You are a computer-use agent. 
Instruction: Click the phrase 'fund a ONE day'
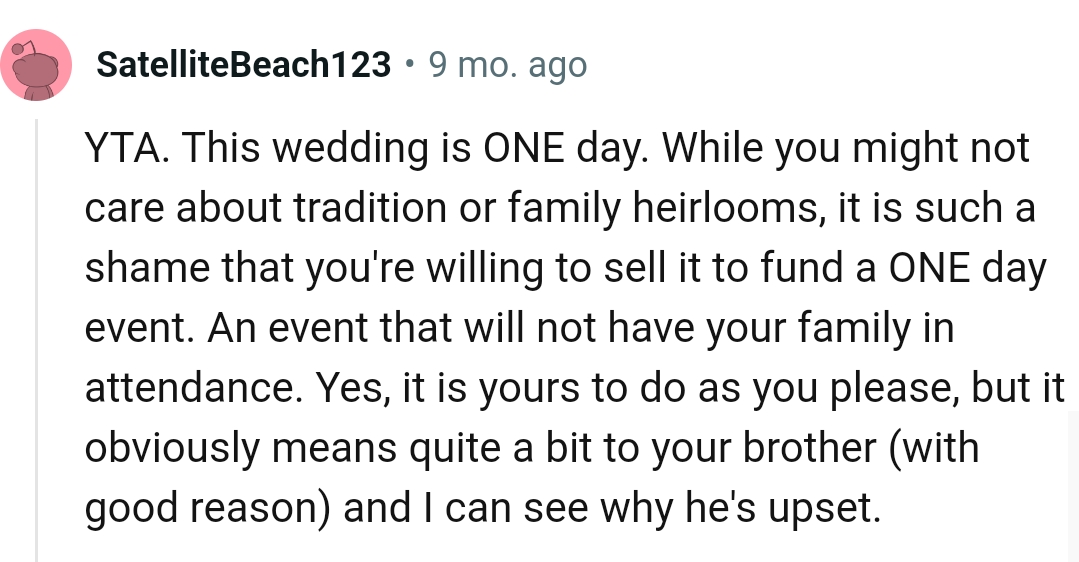click(904, 268)
